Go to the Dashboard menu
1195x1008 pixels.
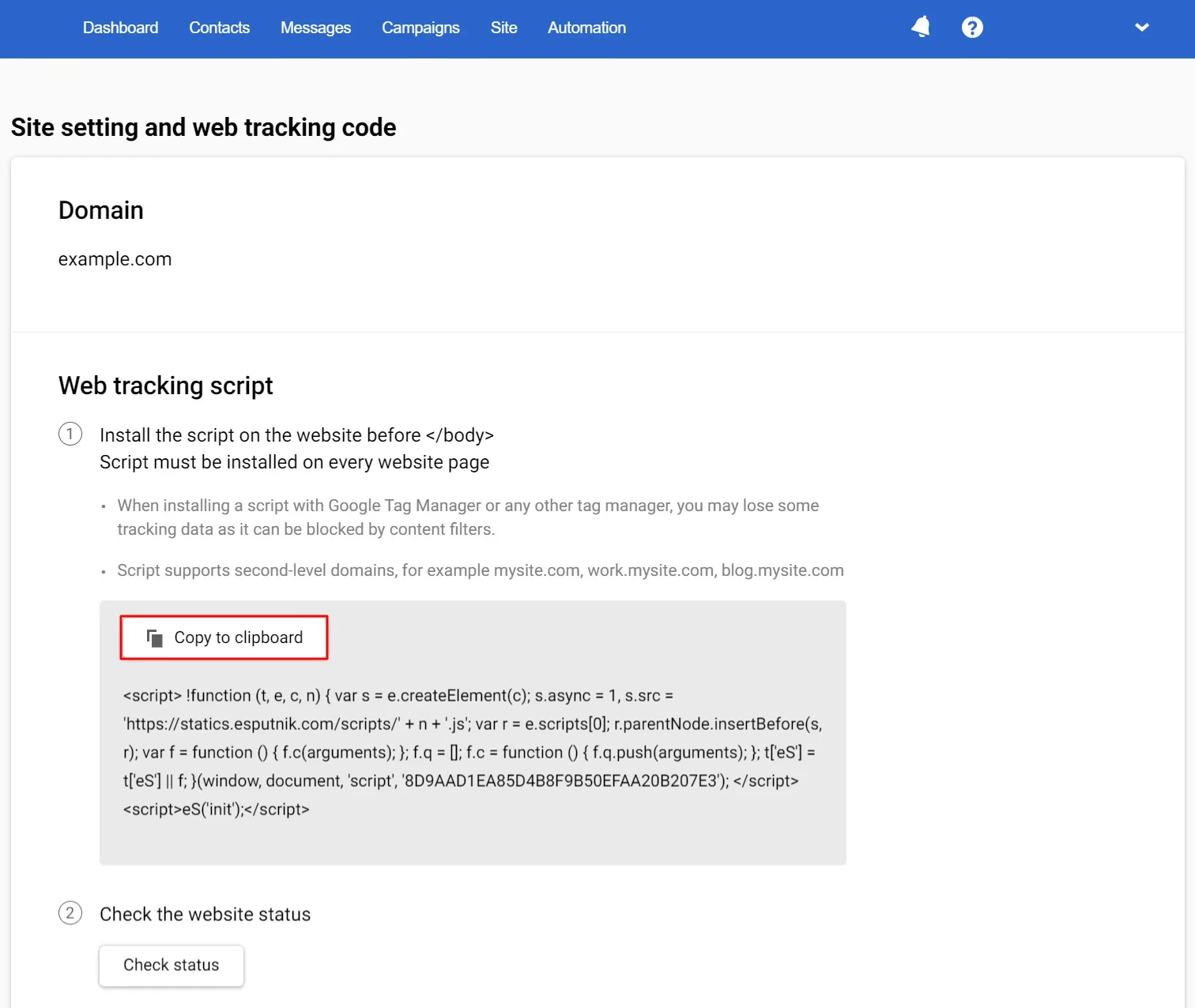[120, 28]
